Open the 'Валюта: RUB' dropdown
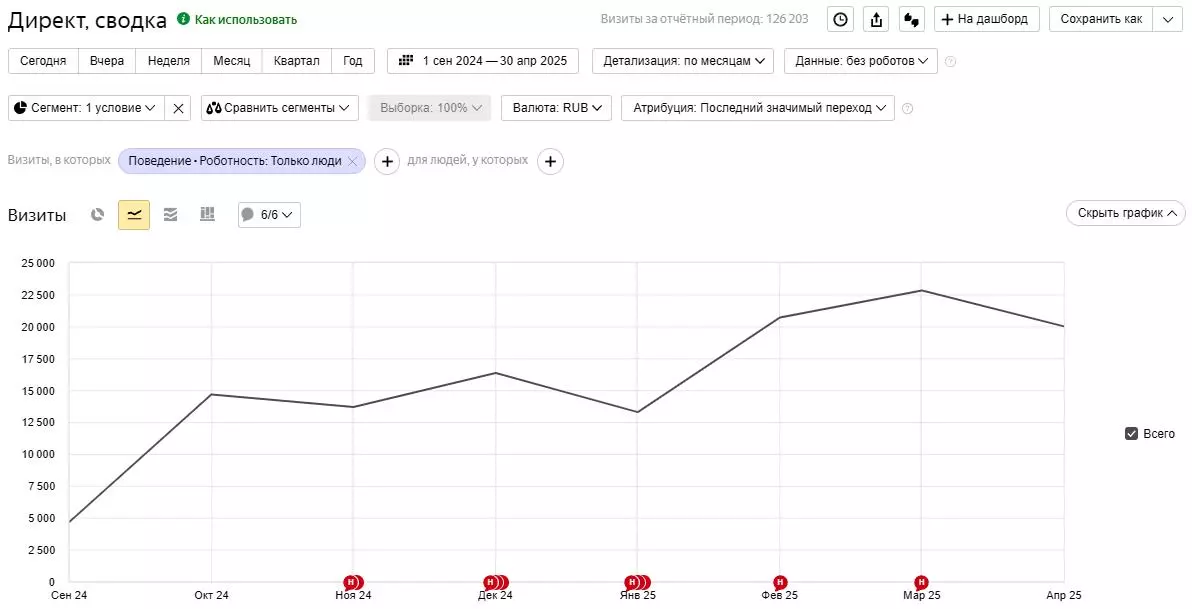Image resolution: width=1192 pixels, height=609 pixels. coord(555,108)
